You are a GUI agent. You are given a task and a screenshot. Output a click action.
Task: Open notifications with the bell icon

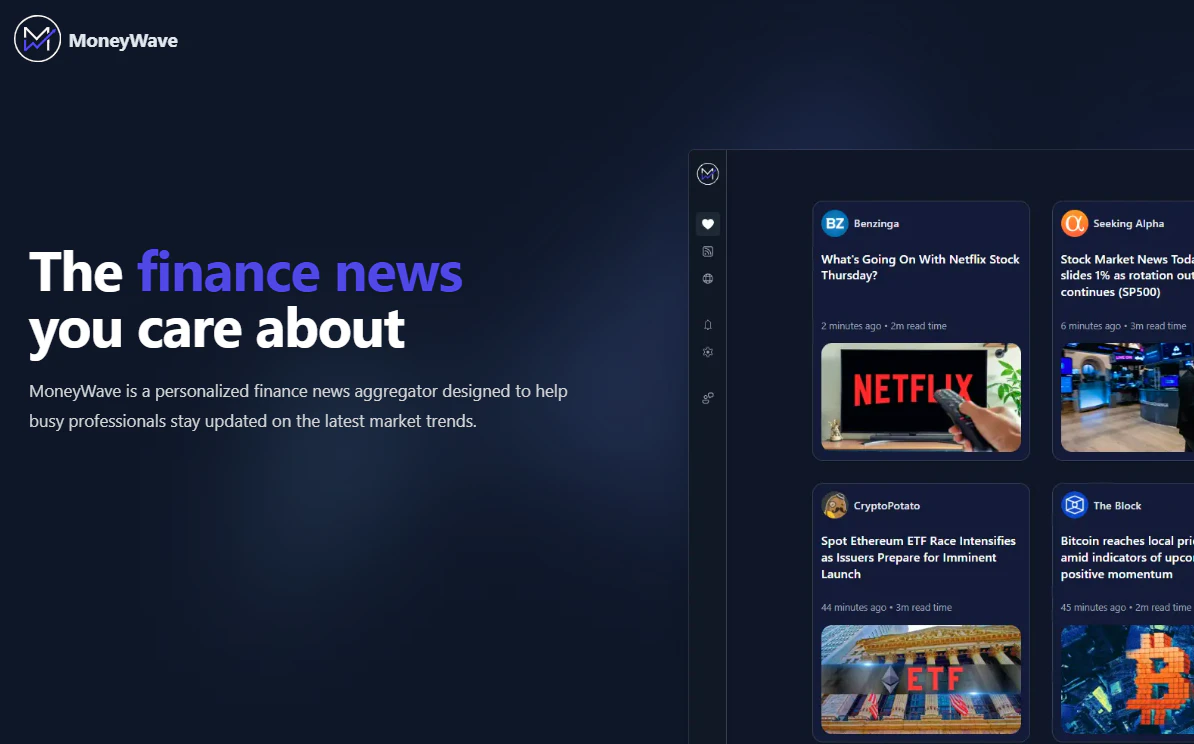tap(707, 324)
